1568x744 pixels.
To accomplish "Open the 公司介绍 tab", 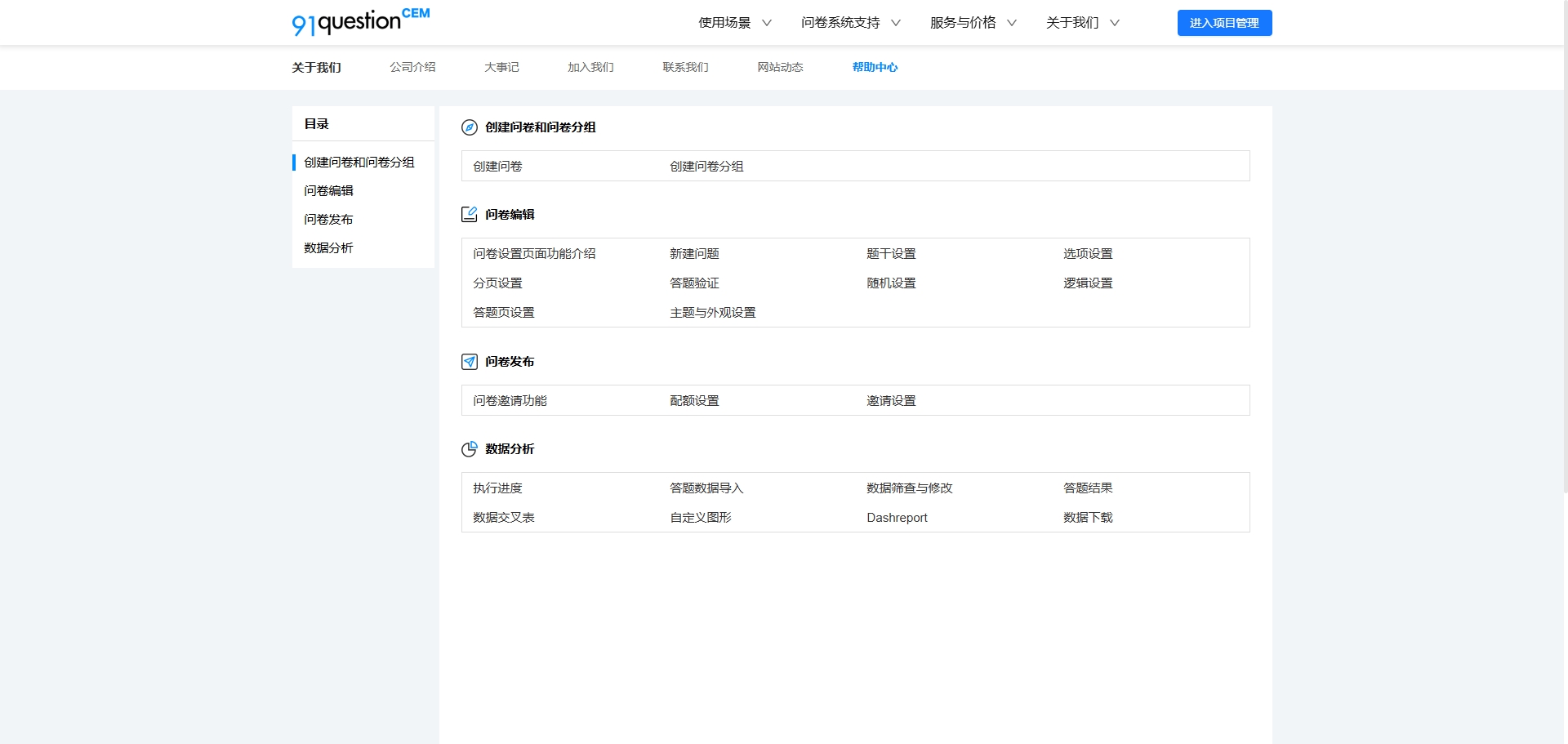I will tap(412, 67).
